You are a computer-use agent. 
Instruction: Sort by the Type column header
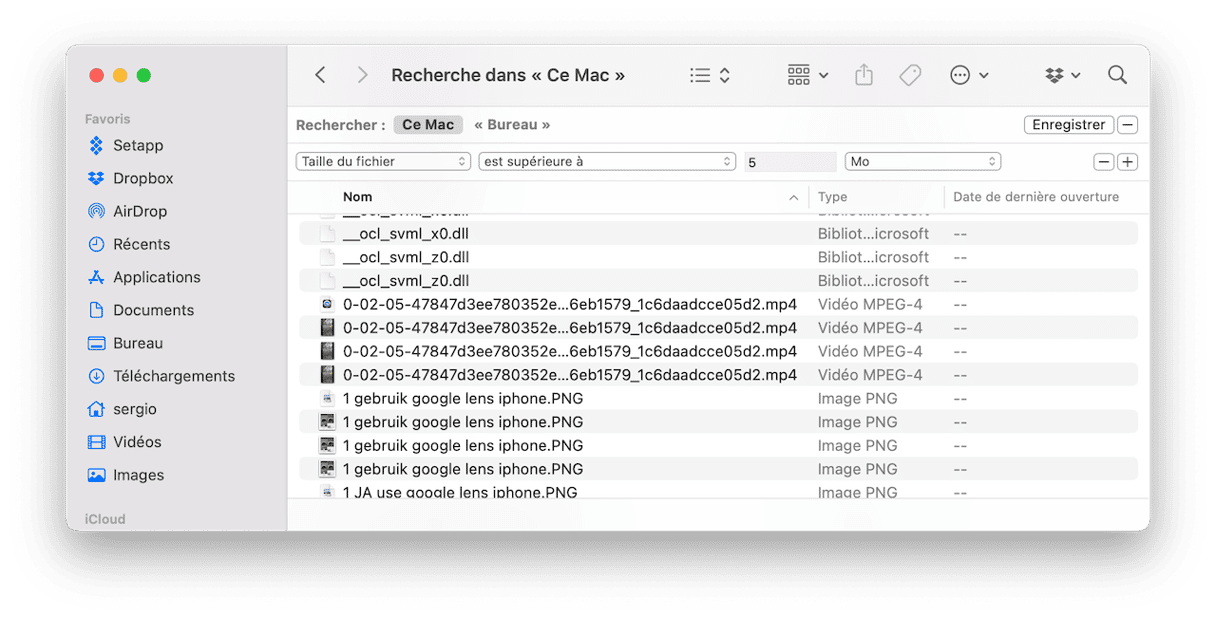click(832, 197)
